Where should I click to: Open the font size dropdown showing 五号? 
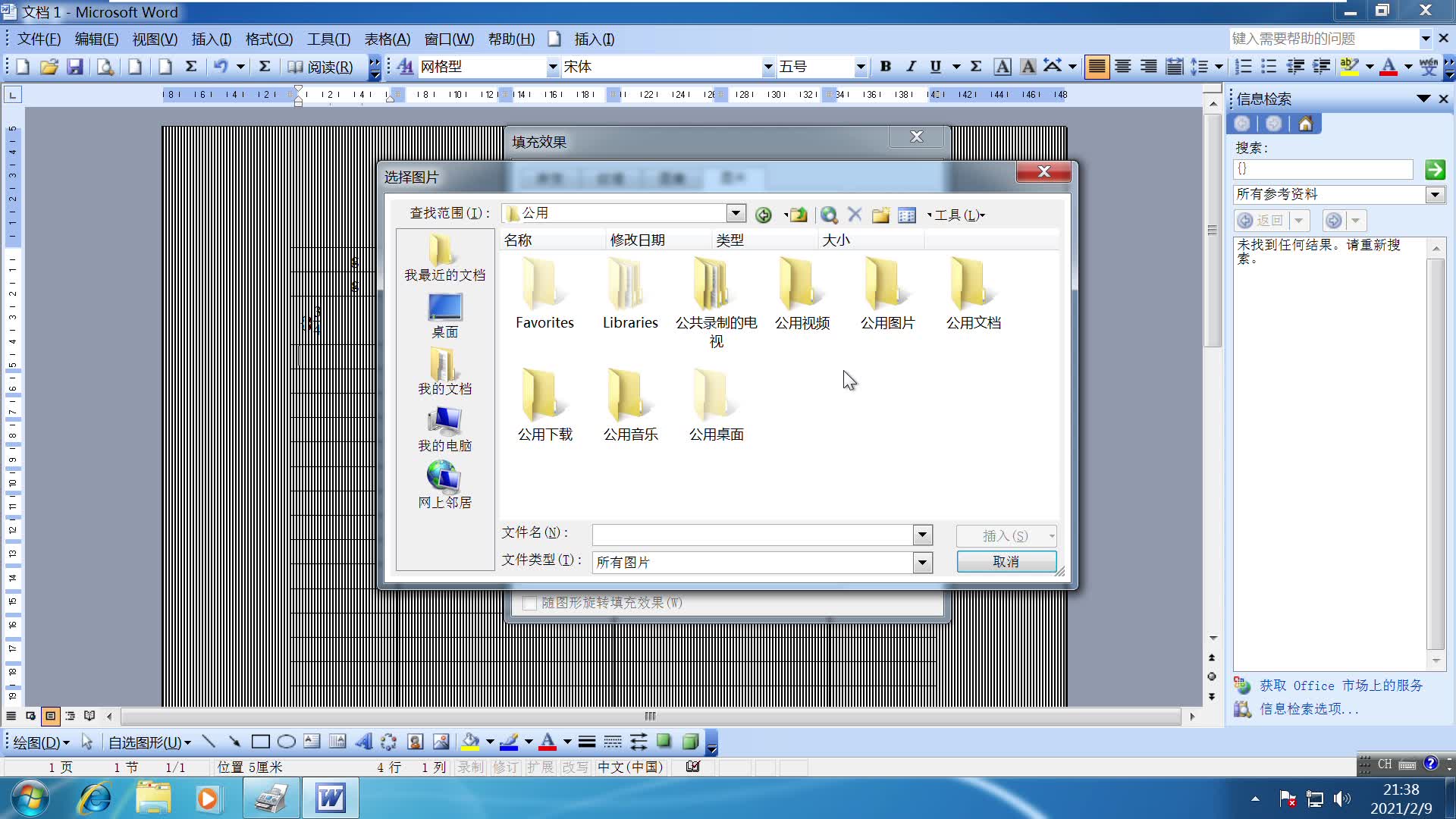coord(861,67)
